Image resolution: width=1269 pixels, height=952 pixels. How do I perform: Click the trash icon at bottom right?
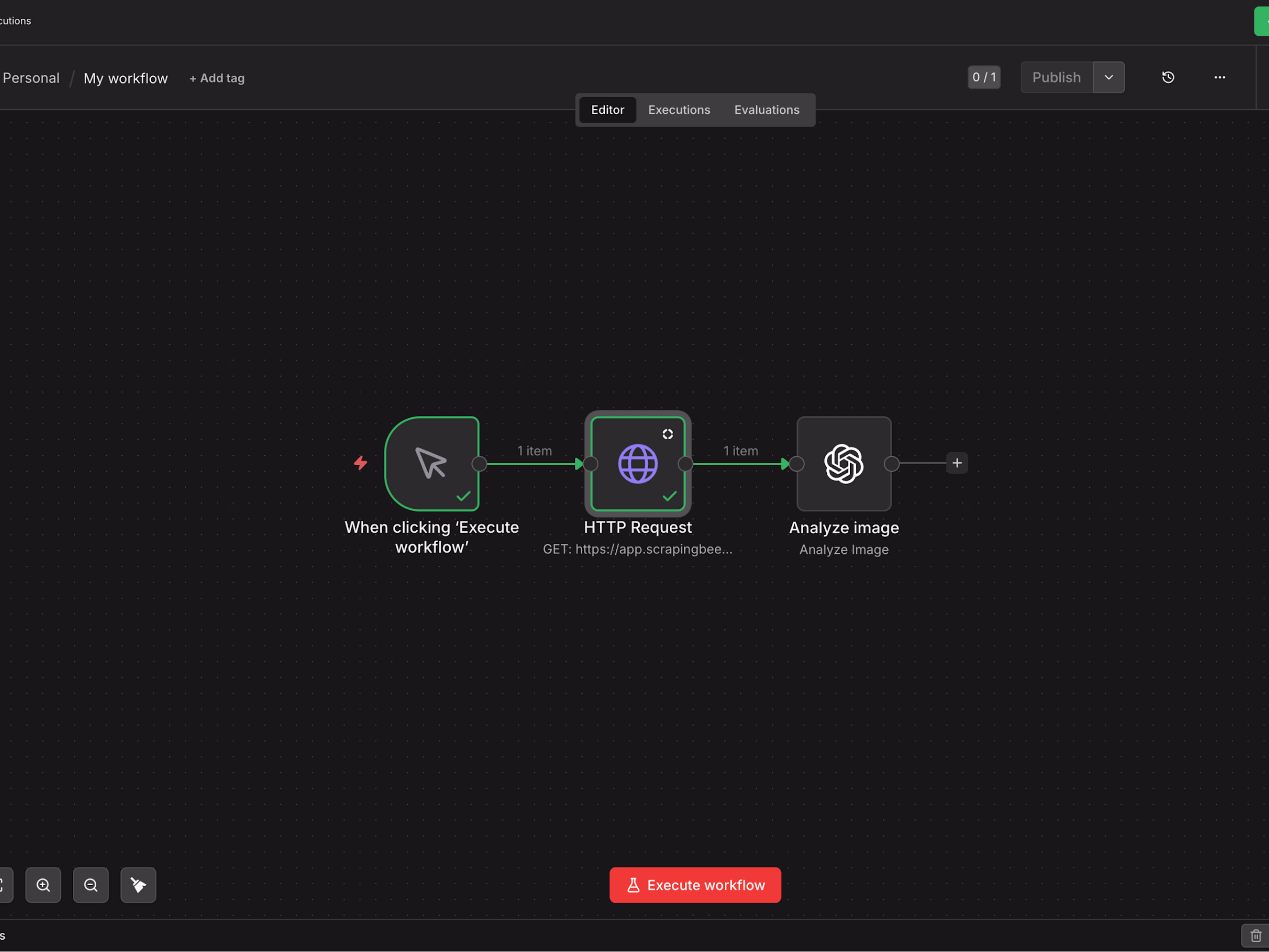click(1255, 936)
